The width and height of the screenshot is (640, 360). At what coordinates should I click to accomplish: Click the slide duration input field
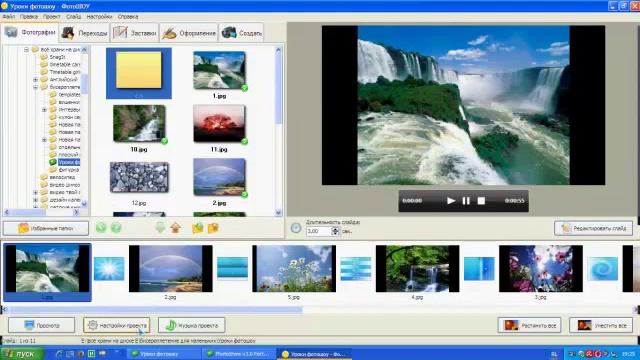tap(318, 231)
